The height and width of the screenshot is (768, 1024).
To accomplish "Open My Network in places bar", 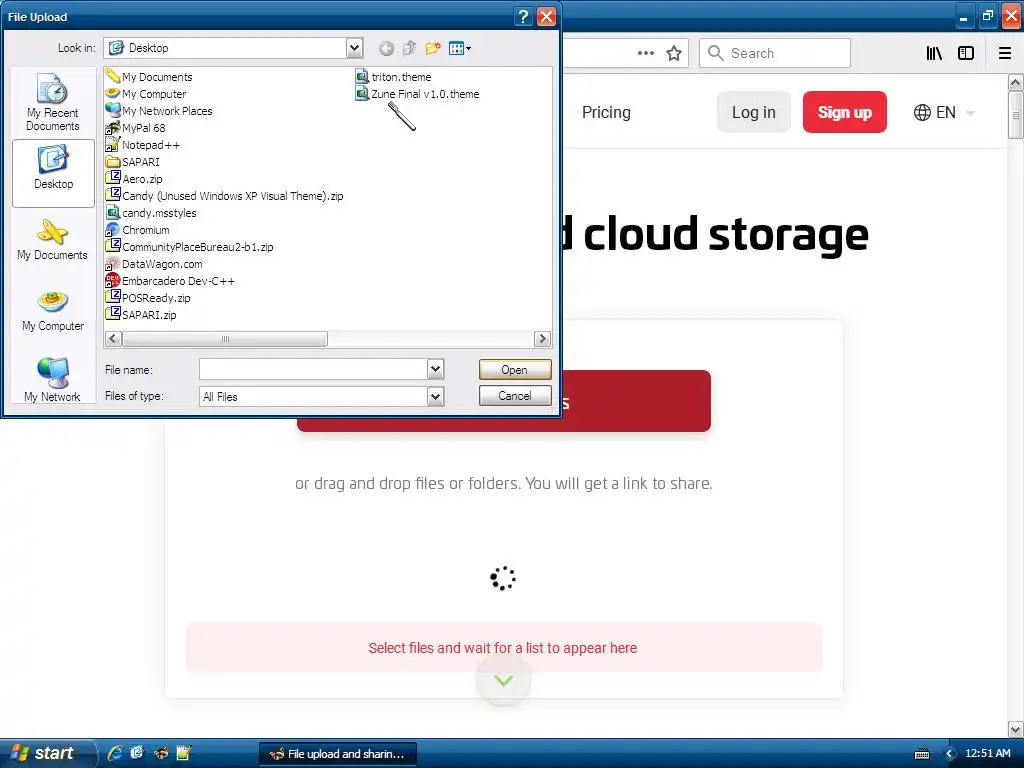I will (x=53, y=380).
